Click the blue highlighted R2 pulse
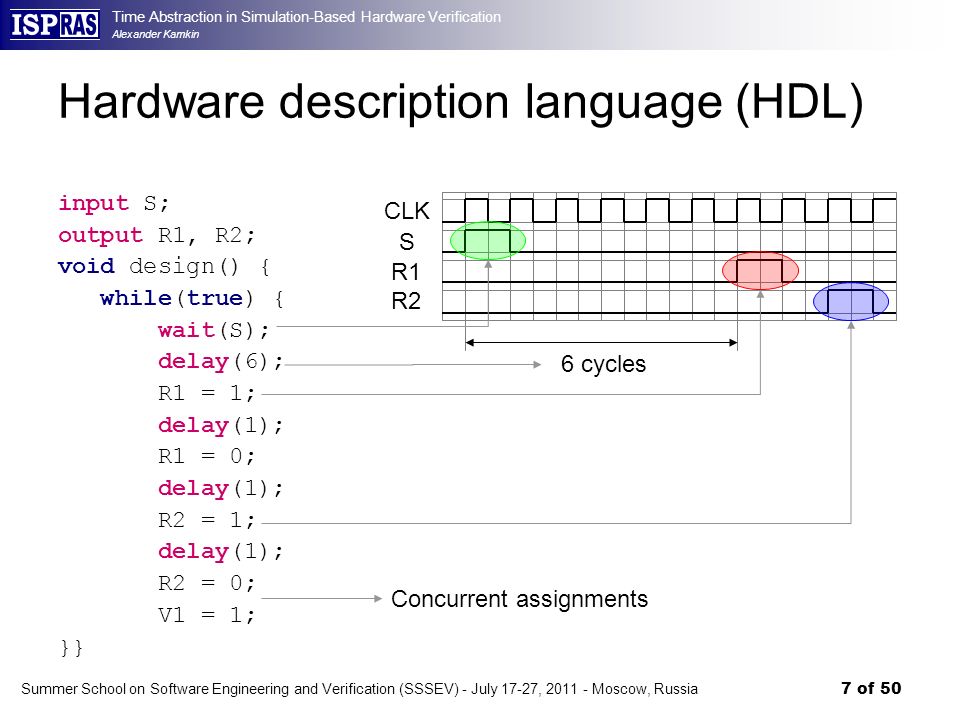Viewport: 960px width, 720px height. [851, 301]
